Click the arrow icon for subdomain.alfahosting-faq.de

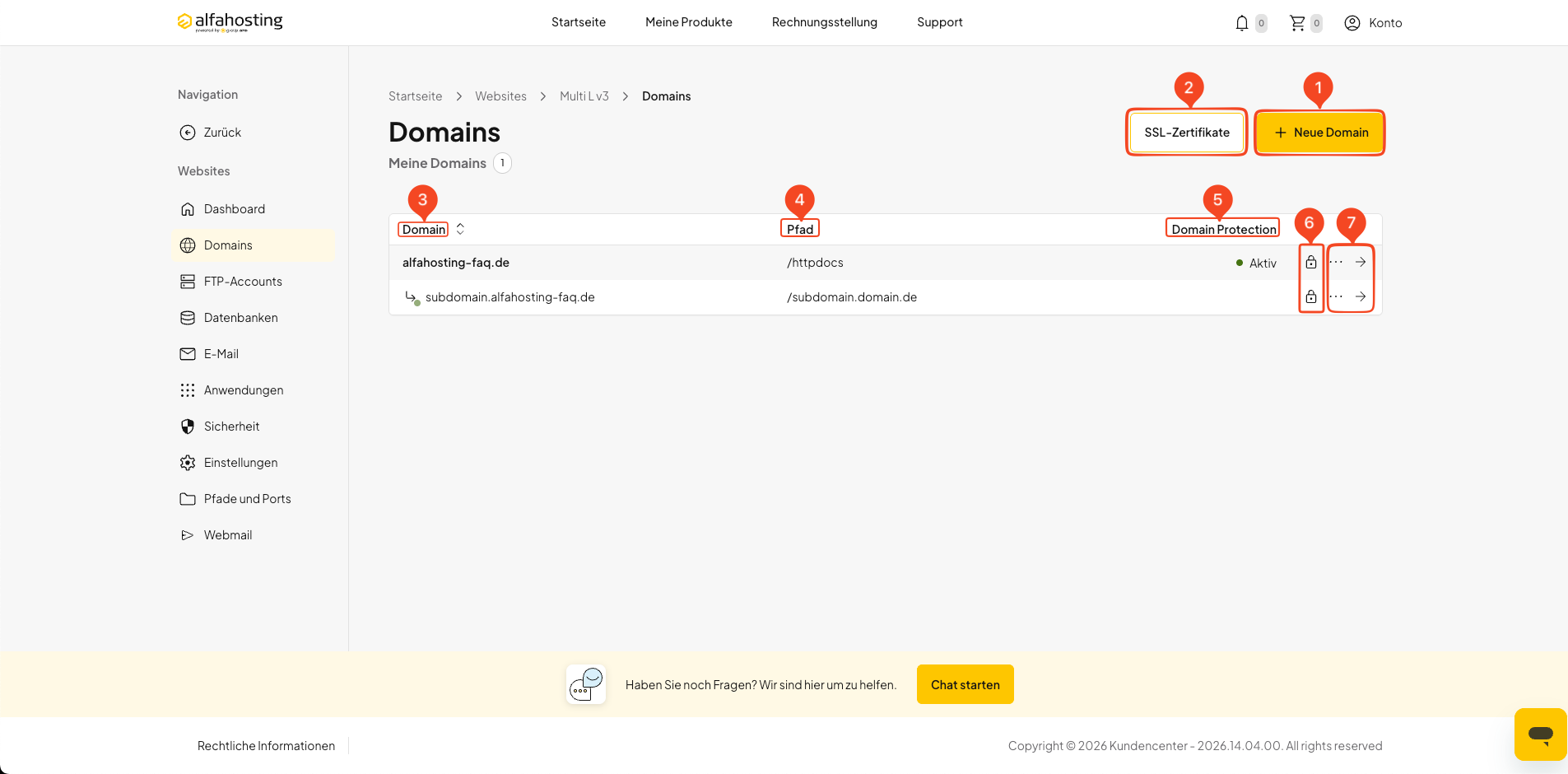pos(1361,296)
